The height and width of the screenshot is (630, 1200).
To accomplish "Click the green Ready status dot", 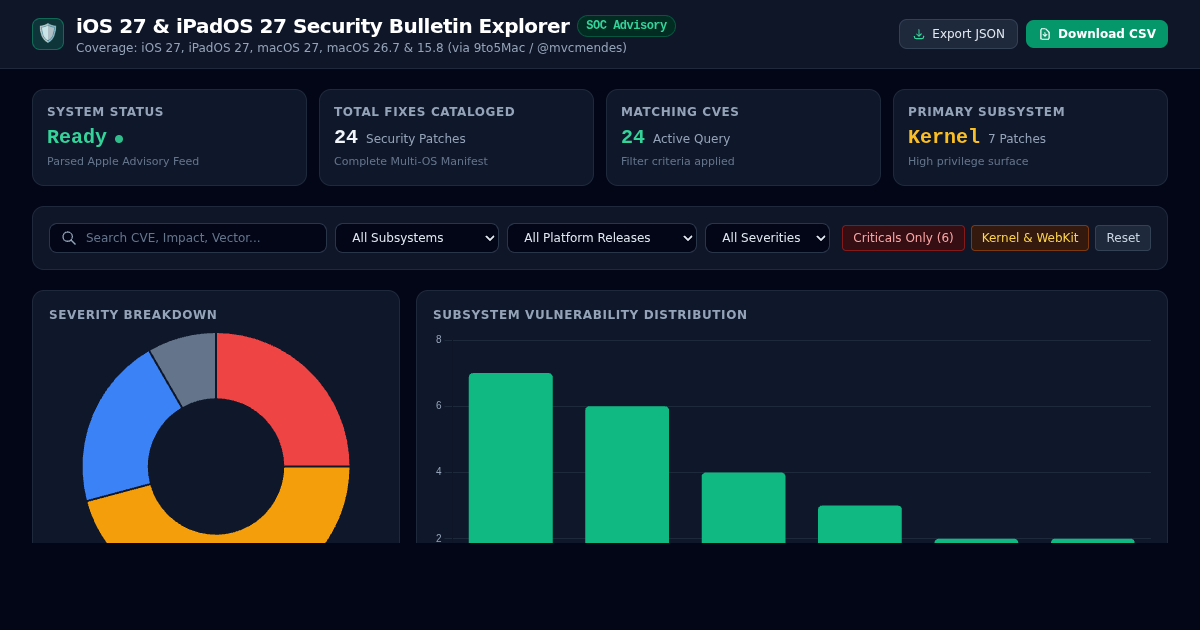I will click(x=119, y=139).
